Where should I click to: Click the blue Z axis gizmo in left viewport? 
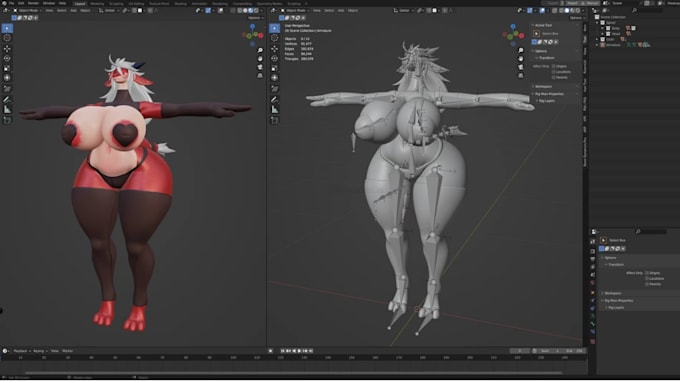coord(252,27)
